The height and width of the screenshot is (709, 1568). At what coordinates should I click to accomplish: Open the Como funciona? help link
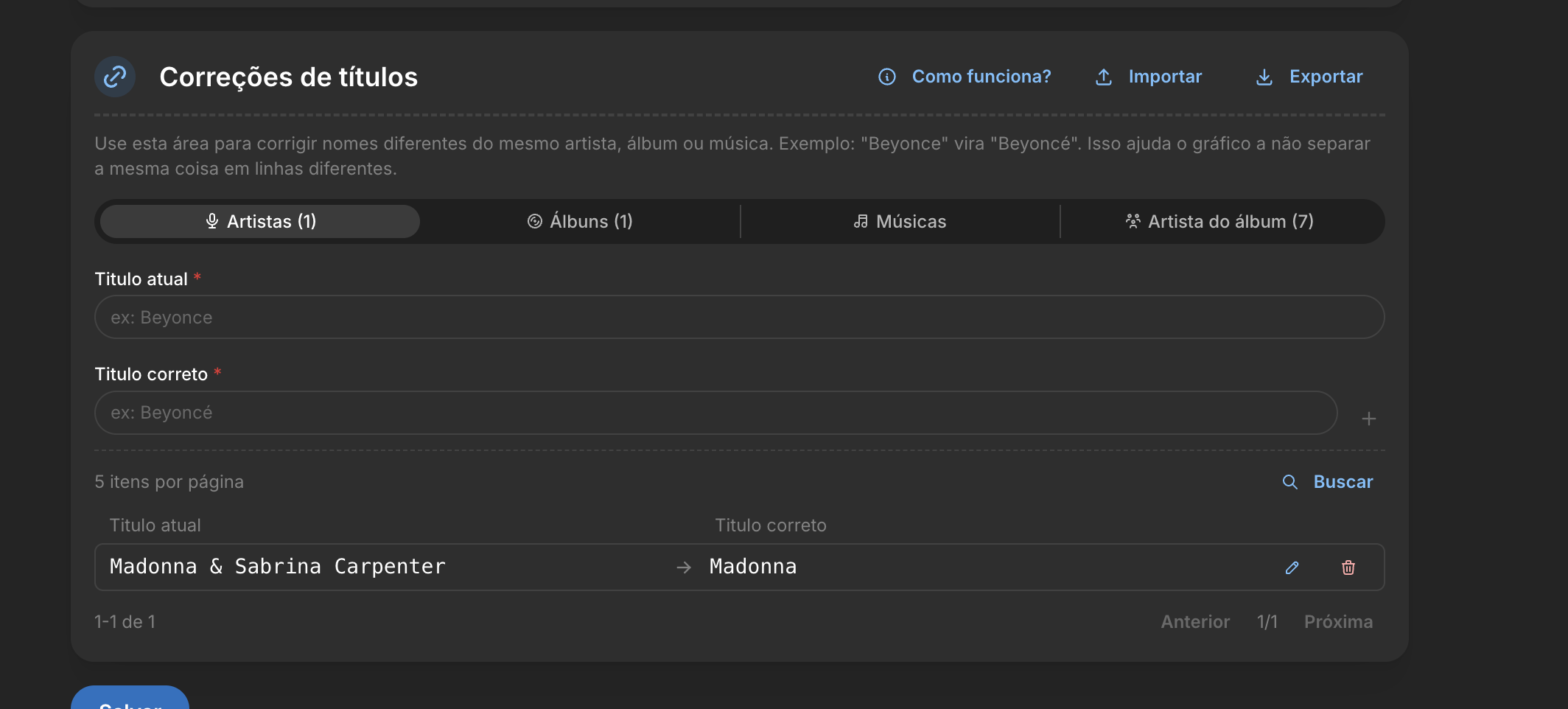[x=981, y=77]
